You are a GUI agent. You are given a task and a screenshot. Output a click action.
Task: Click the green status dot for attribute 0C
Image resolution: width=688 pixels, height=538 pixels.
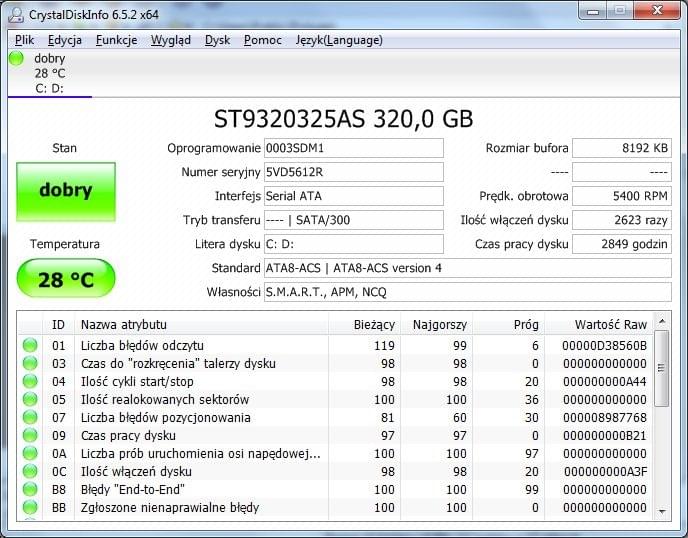pos(30,471)
